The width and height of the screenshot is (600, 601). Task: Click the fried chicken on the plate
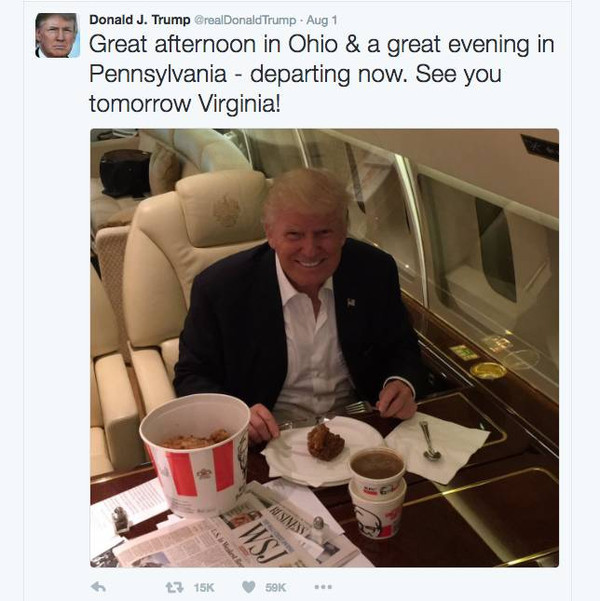[325, 442]
